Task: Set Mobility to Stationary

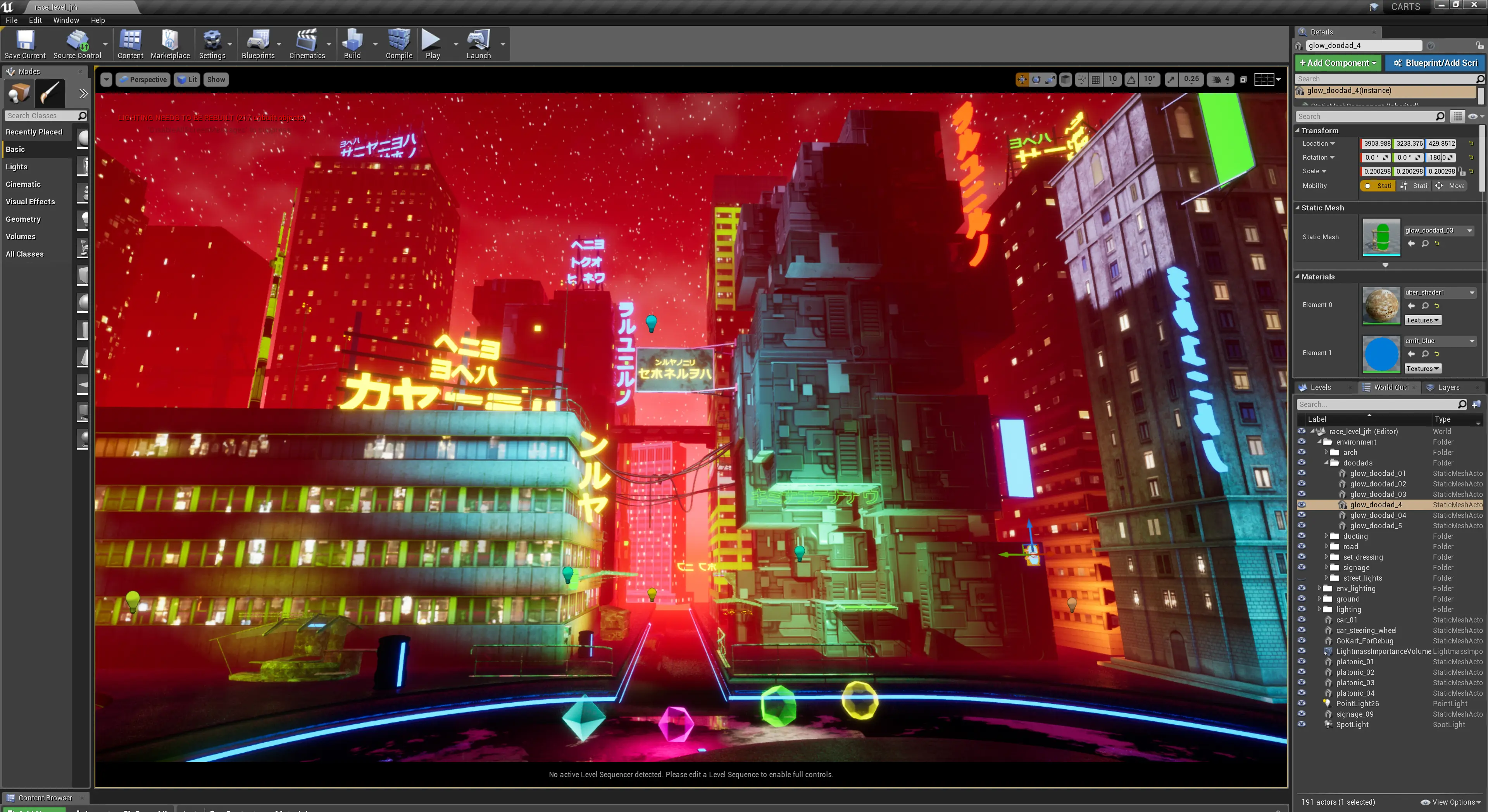Action: click(x=1415, y=186)
